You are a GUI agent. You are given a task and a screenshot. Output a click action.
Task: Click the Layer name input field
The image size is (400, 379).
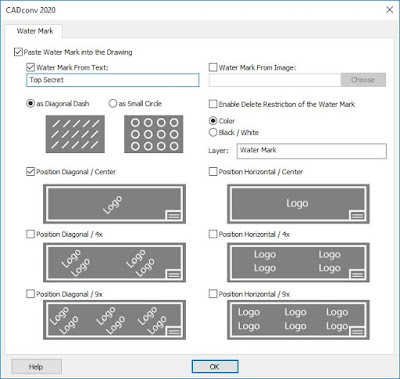coord(312,151)
